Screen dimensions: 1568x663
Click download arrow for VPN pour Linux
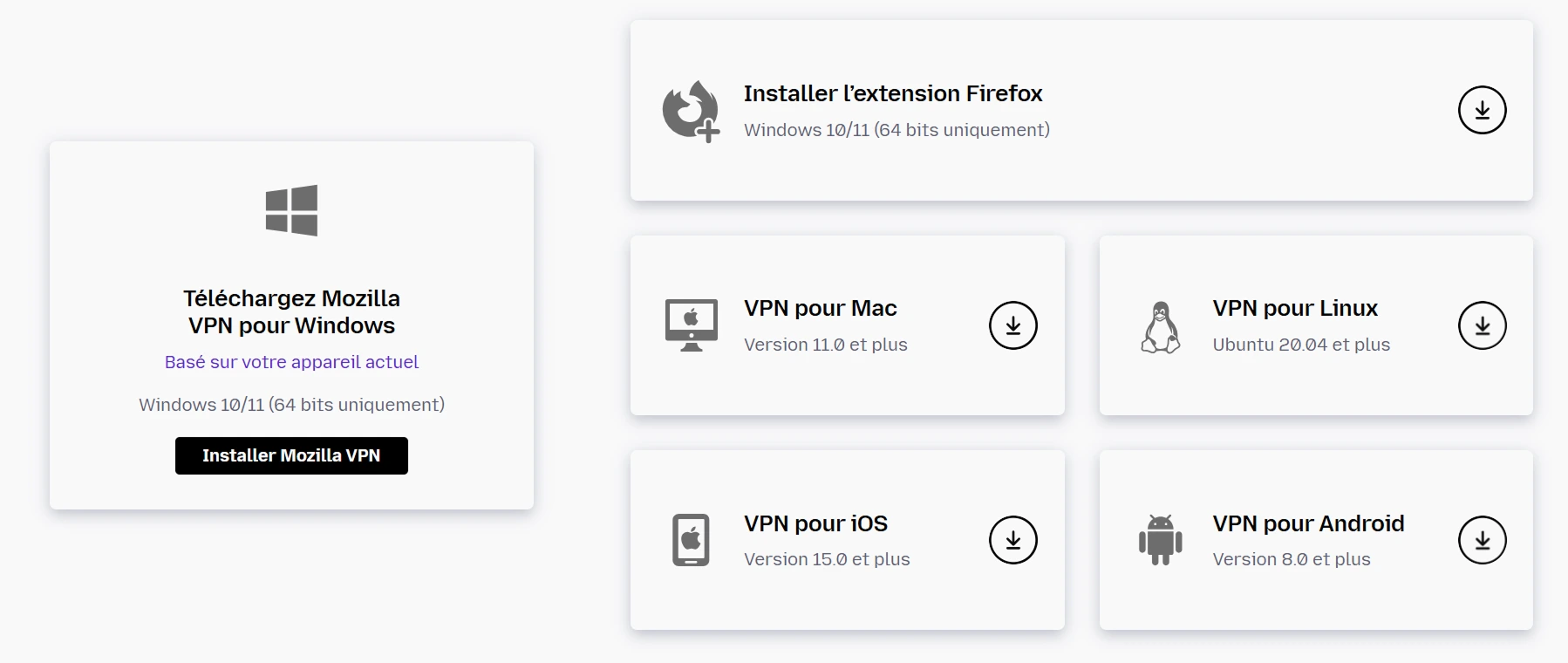point(1482,325)
